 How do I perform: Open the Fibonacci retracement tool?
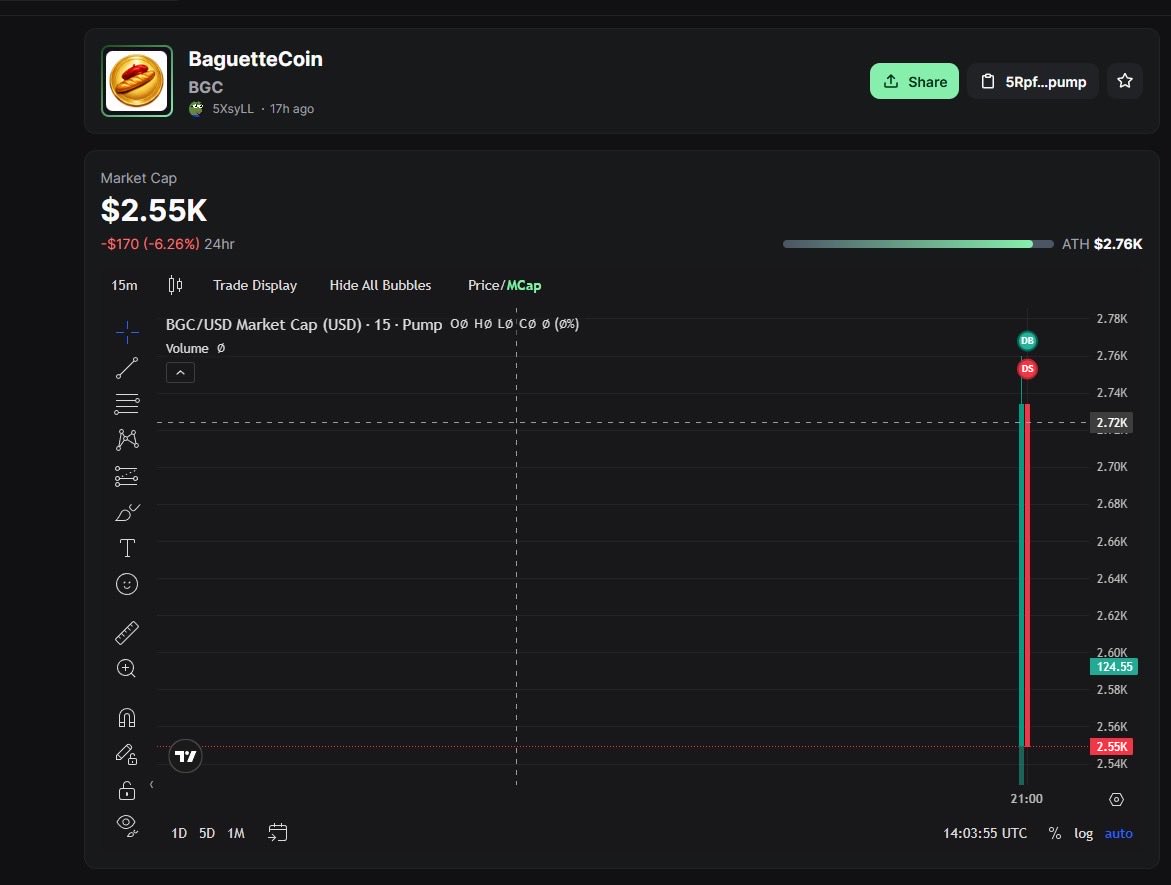pyautogui.click(x=127, y=404)
